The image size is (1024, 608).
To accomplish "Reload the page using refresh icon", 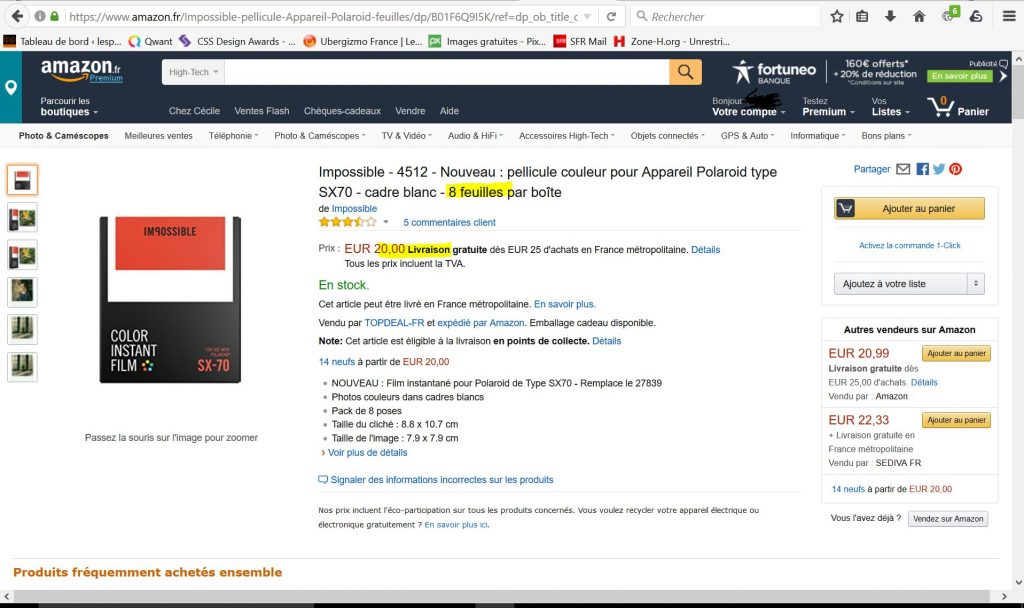I will (x=611, y=16).
